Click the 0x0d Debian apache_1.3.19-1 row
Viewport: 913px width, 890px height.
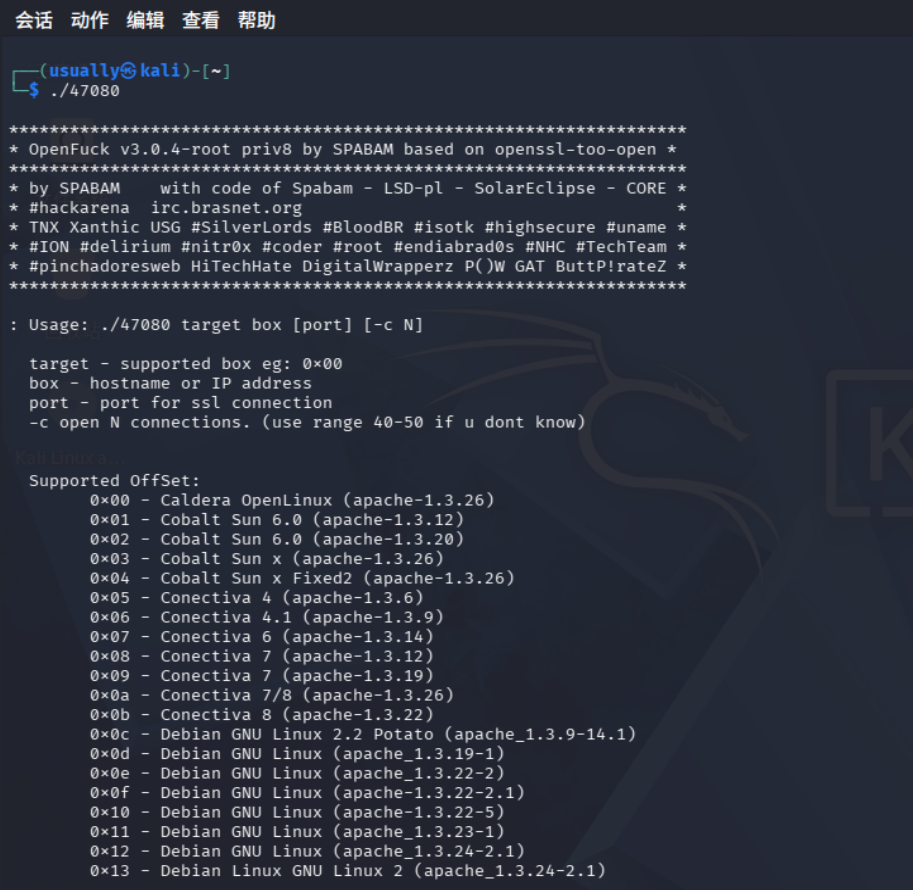click(x=298, y=754)
